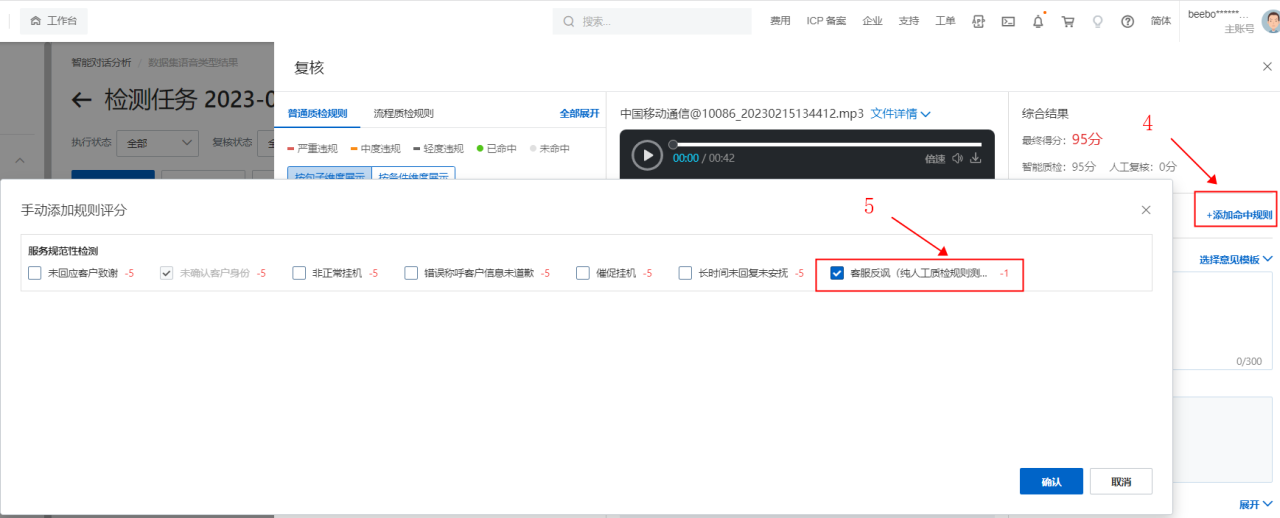This screenshot has width=1280, height=518.
Task: Check the 非正常挂机 rule checkbox
Action: click(x=299, y=273)
